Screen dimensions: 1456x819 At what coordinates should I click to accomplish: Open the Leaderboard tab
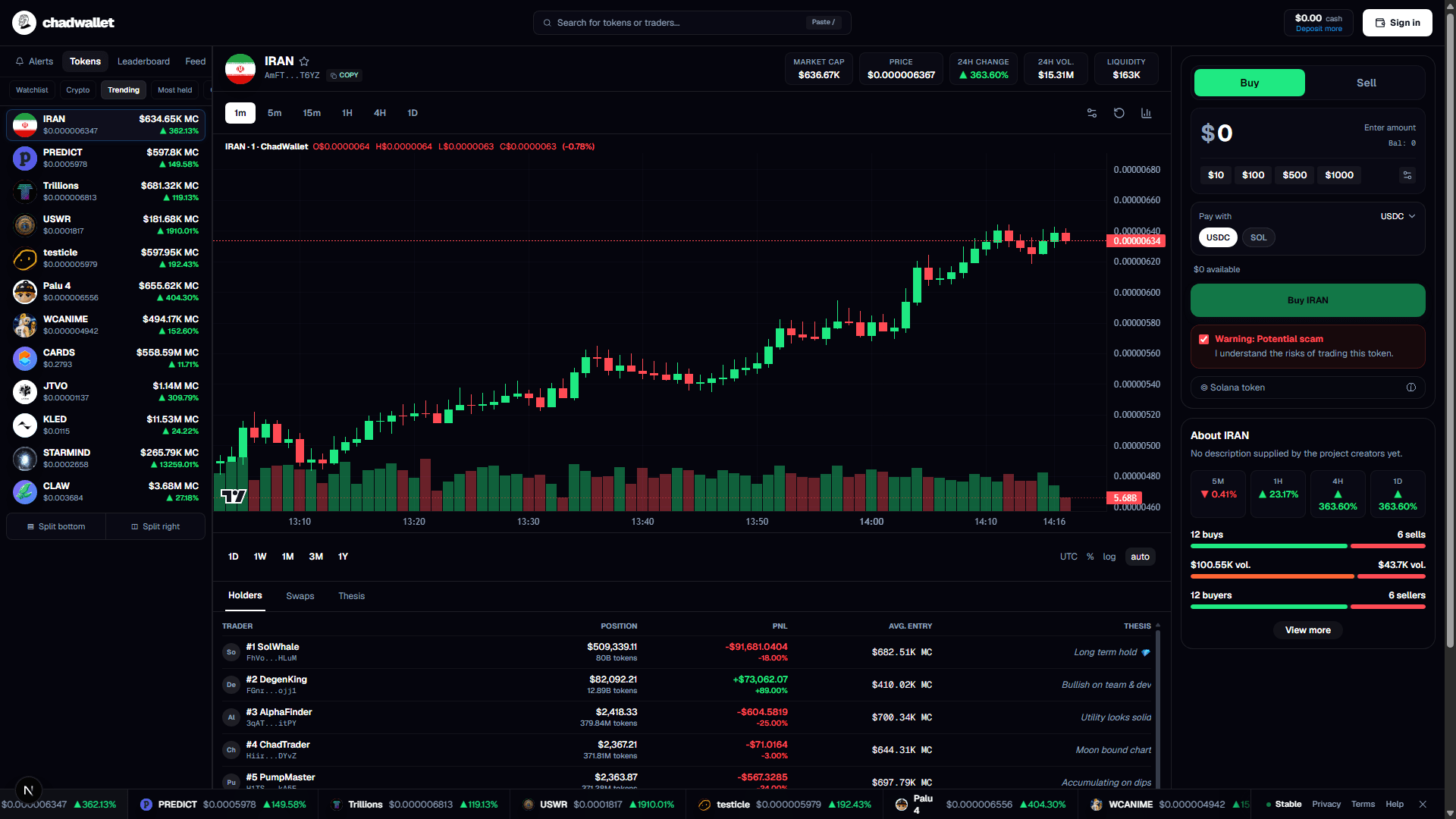point(143,61)
